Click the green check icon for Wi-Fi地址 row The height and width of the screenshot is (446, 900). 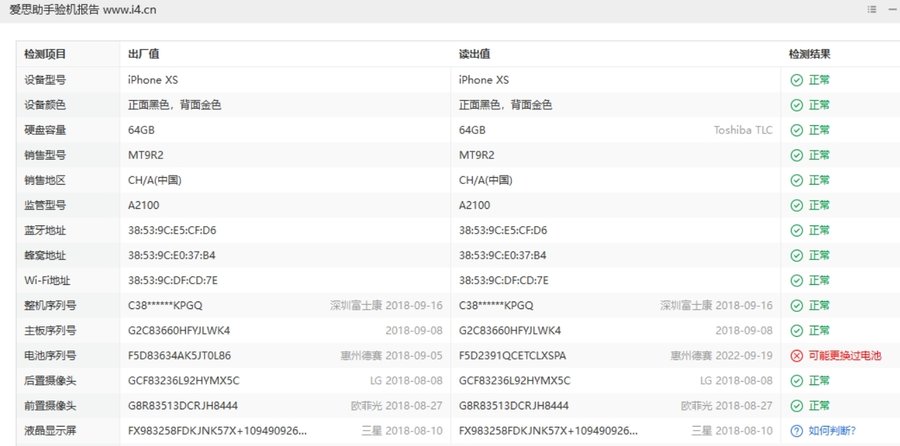[797, 281]
